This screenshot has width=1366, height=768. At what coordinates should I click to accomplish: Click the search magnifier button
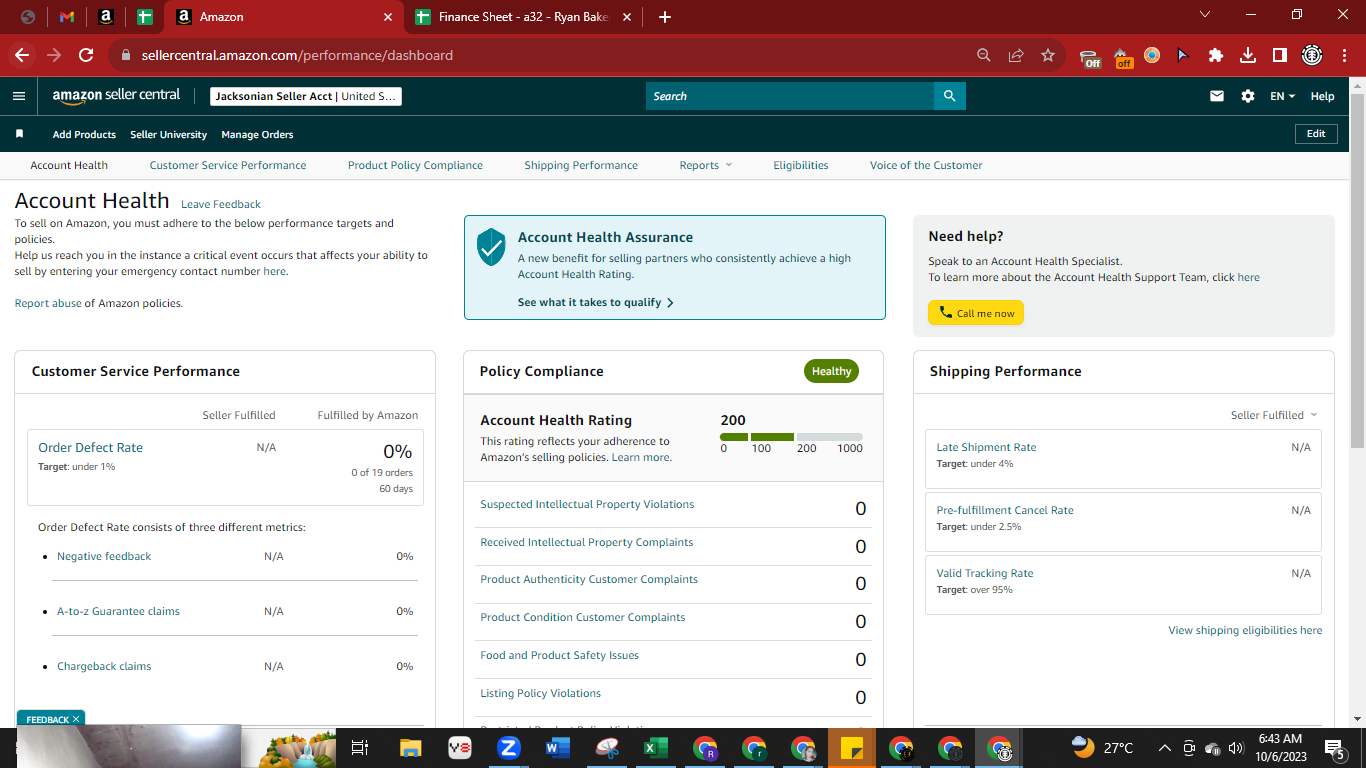click(949, 96)
